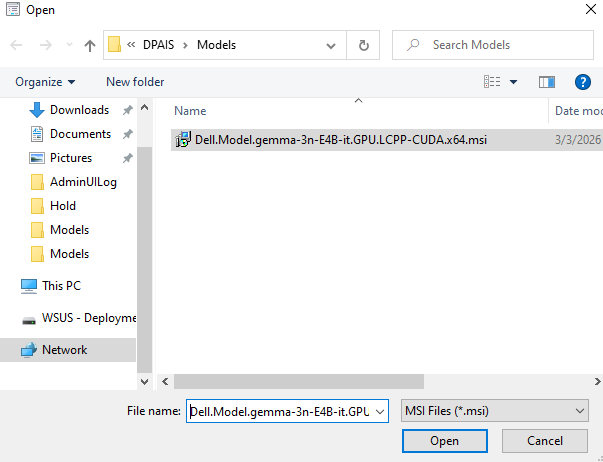The image size is (603, 462).
Task: Go forward with the forward arrow
Action: pyautogui.click(x=46, y=45)
